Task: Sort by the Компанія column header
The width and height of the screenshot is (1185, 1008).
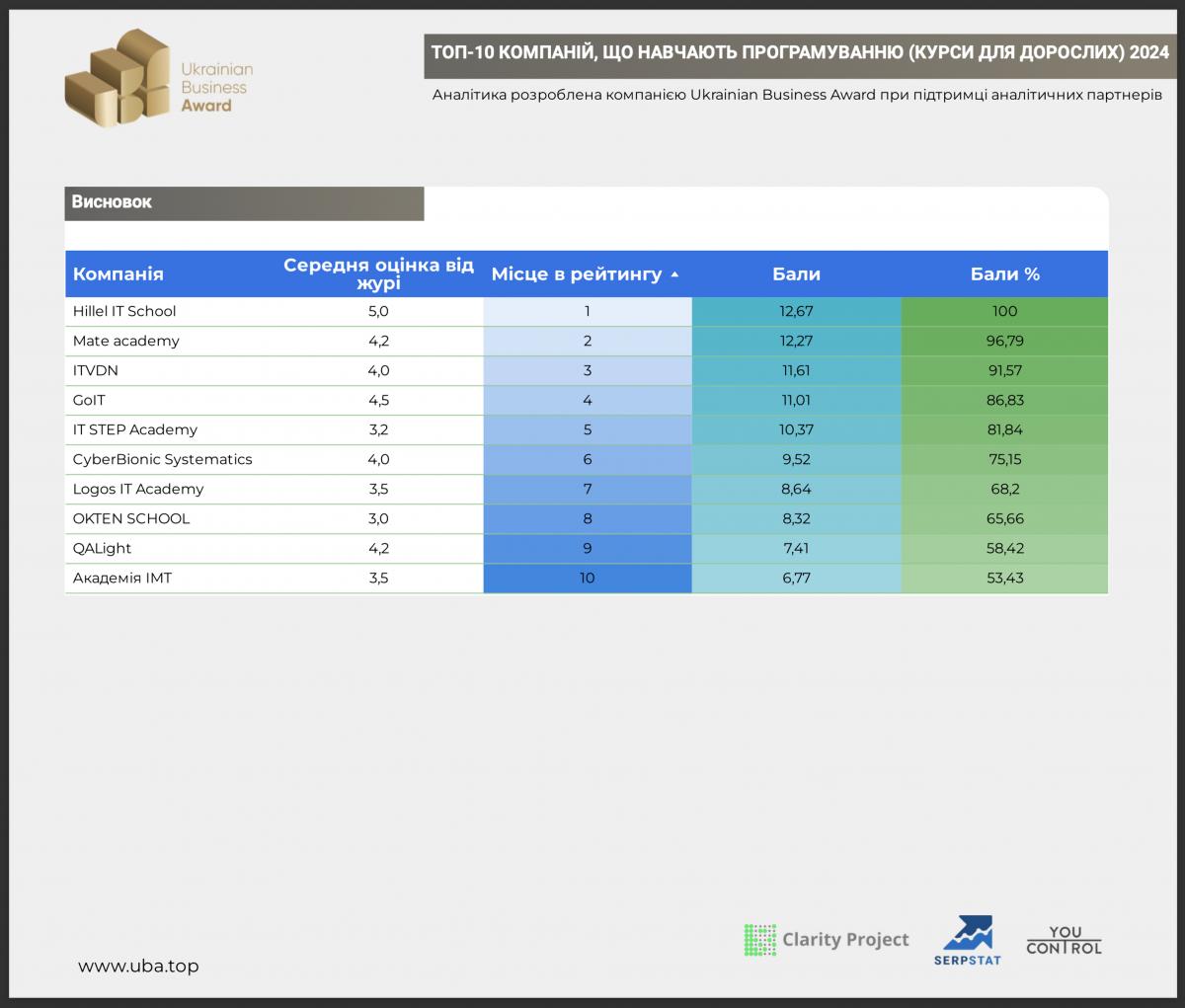Action: point(118,274)
